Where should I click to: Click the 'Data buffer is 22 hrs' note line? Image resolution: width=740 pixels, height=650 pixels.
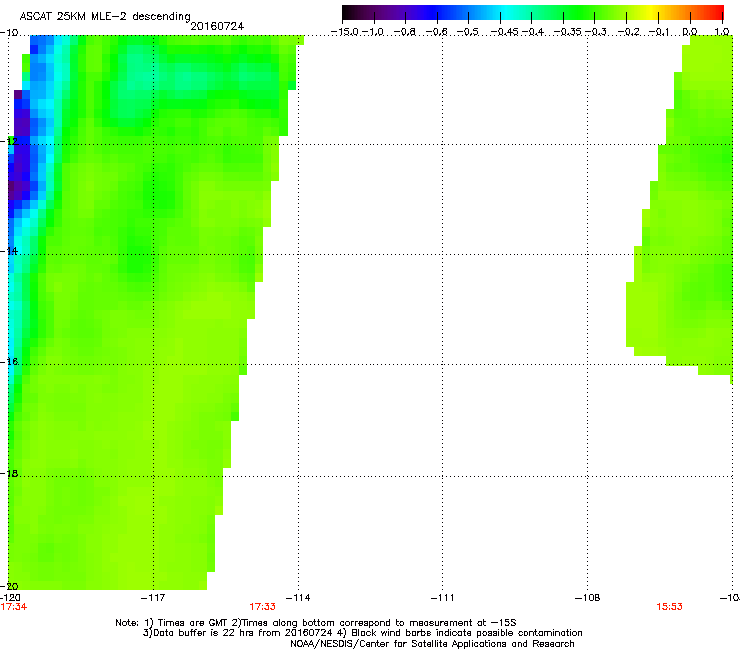click(362, 633)
